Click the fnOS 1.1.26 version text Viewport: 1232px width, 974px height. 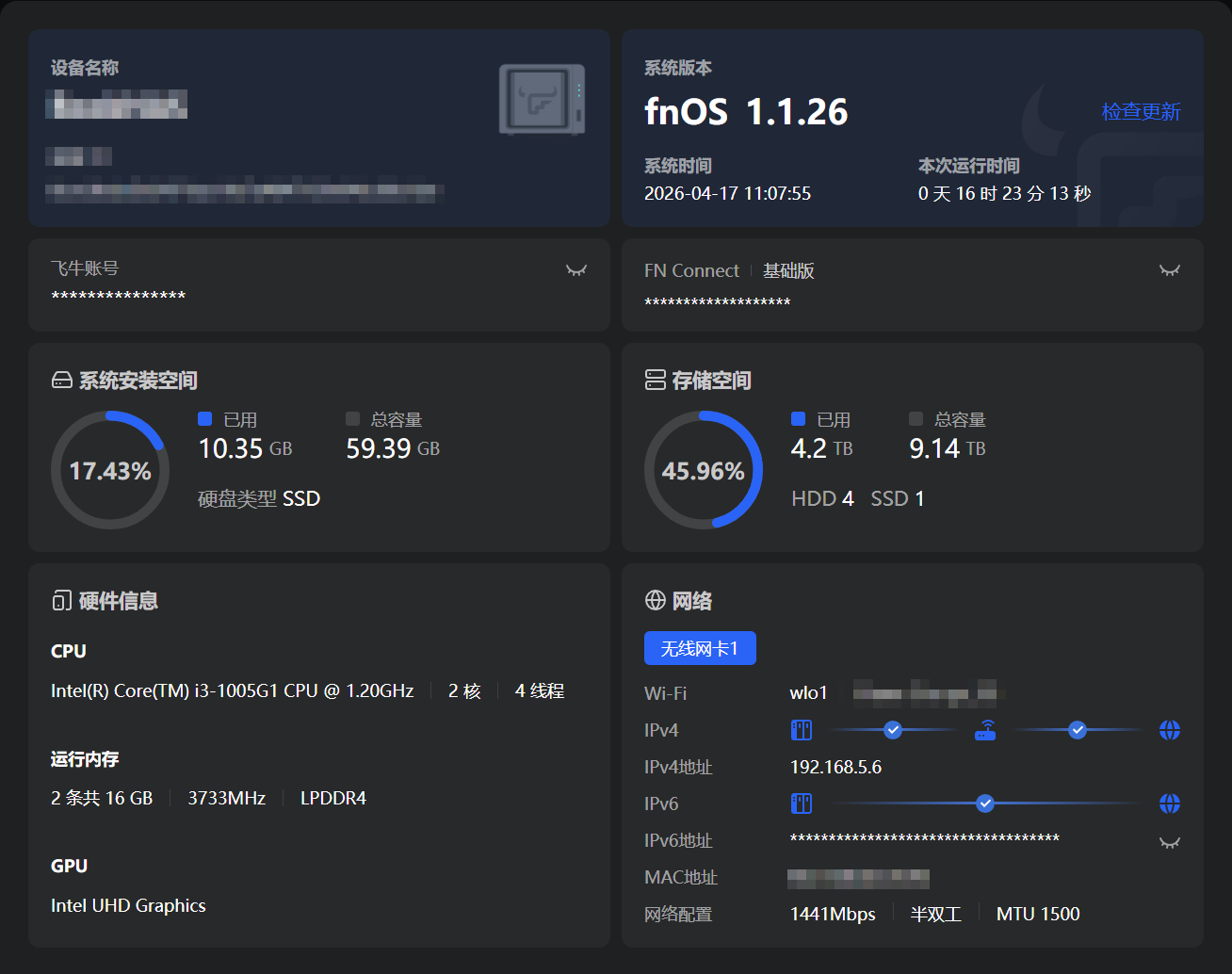[746, 112]
